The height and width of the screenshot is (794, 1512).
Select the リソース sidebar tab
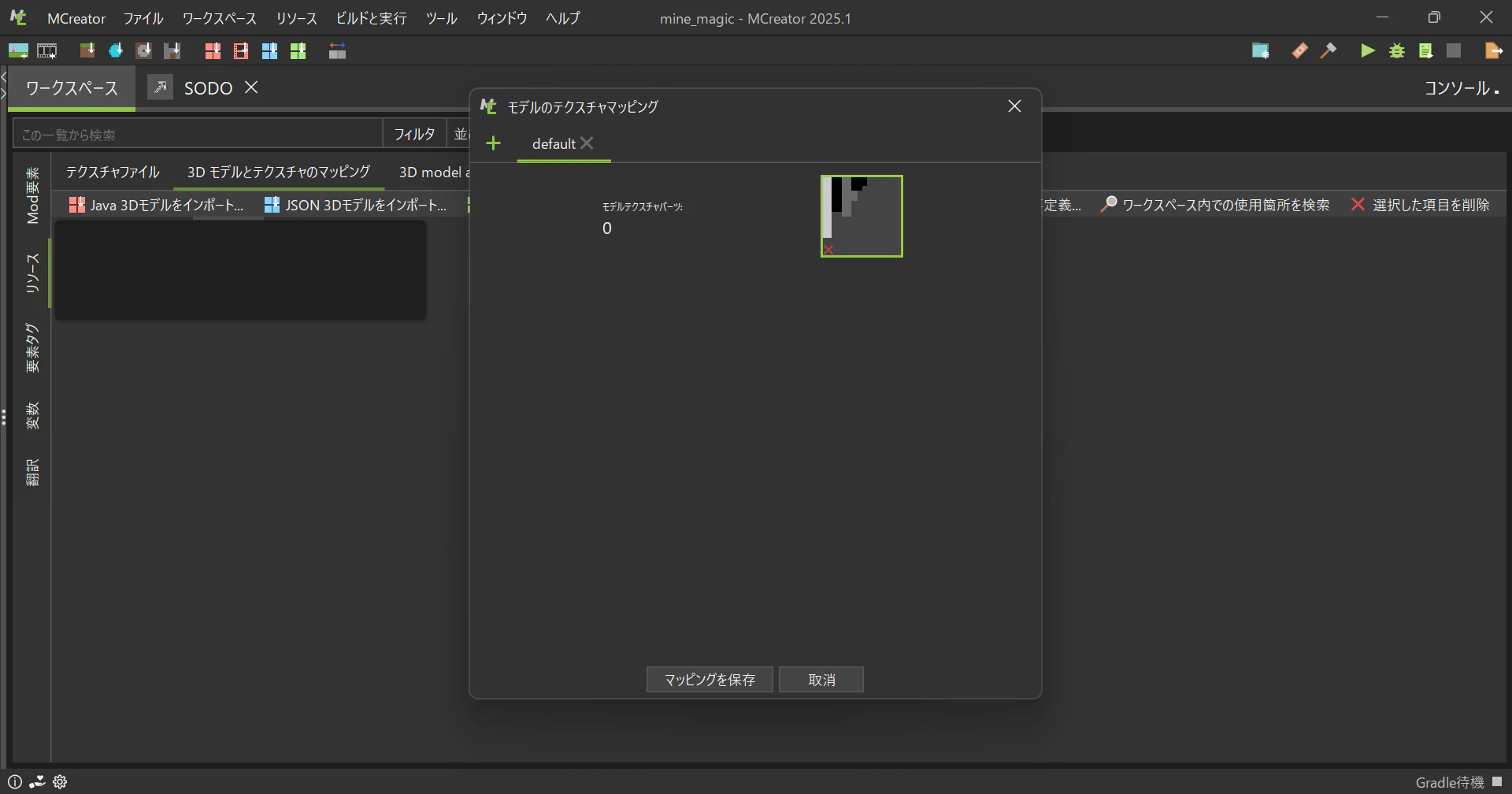point(32,273)
